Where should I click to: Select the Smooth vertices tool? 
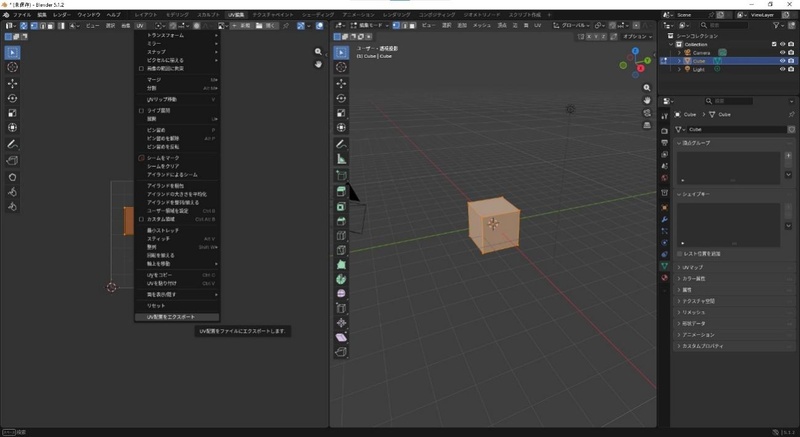[x=341, y=293]
